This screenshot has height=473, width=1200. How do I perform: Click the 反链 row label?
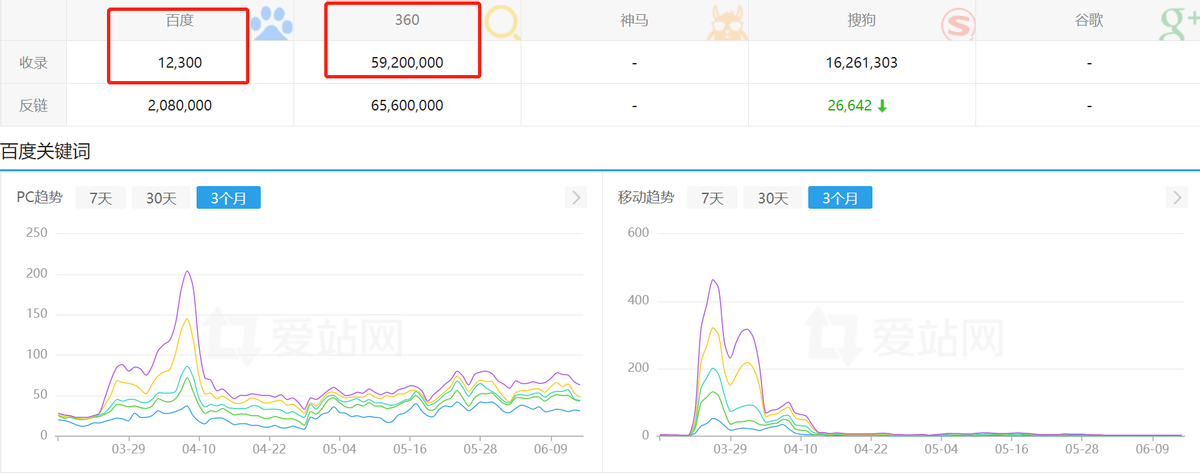click(x=34, y=105)
